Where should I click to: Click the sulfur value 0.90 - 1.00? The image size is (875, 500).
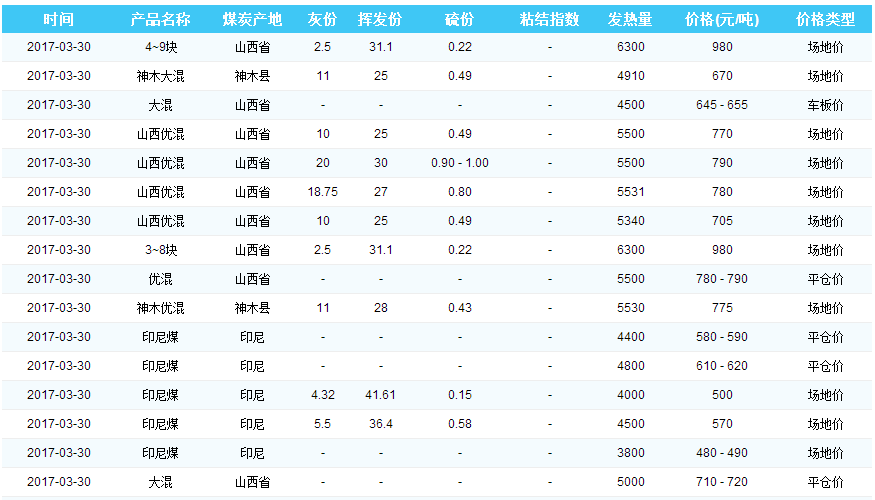(460, 163)
